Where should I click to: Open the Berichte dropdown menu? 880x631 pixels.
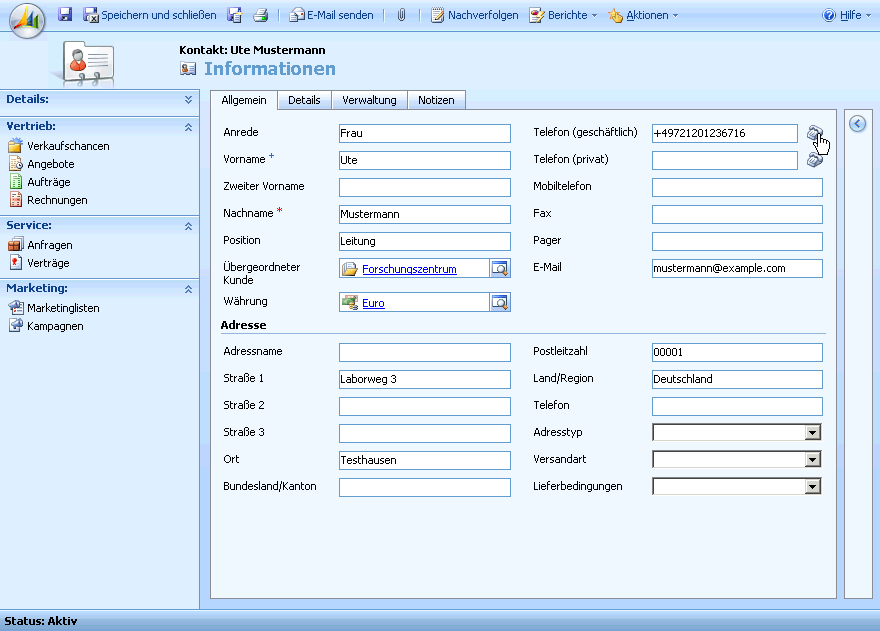coord(563,15)
